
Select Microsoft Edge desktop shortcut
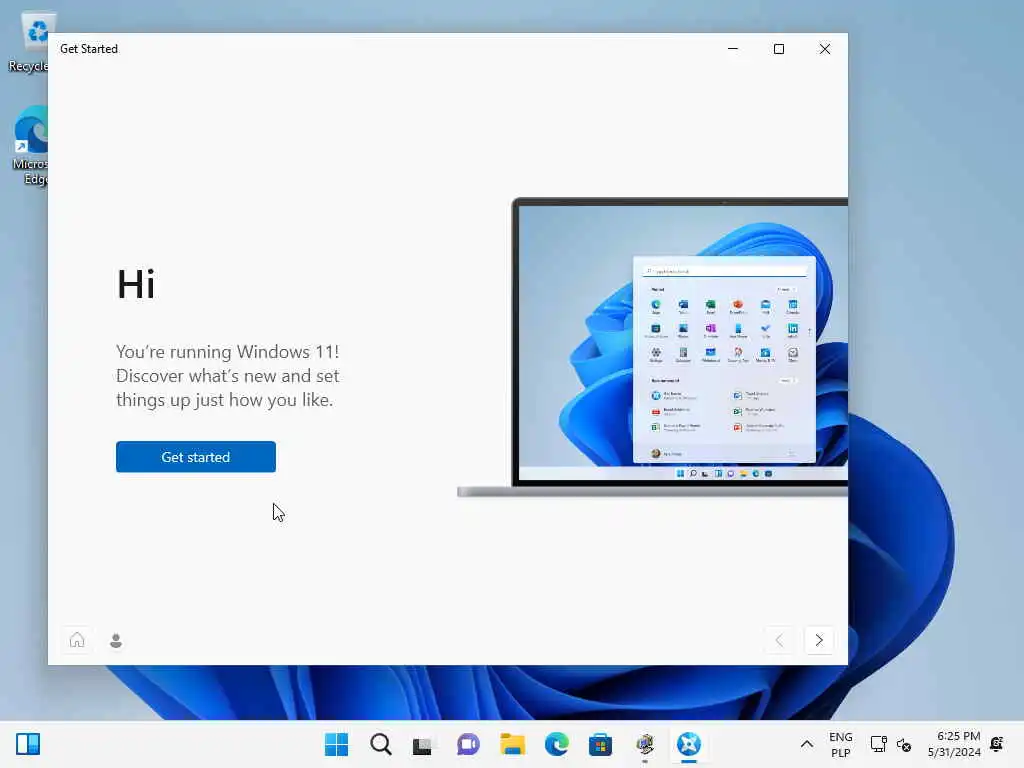click(x=29, y=146)
